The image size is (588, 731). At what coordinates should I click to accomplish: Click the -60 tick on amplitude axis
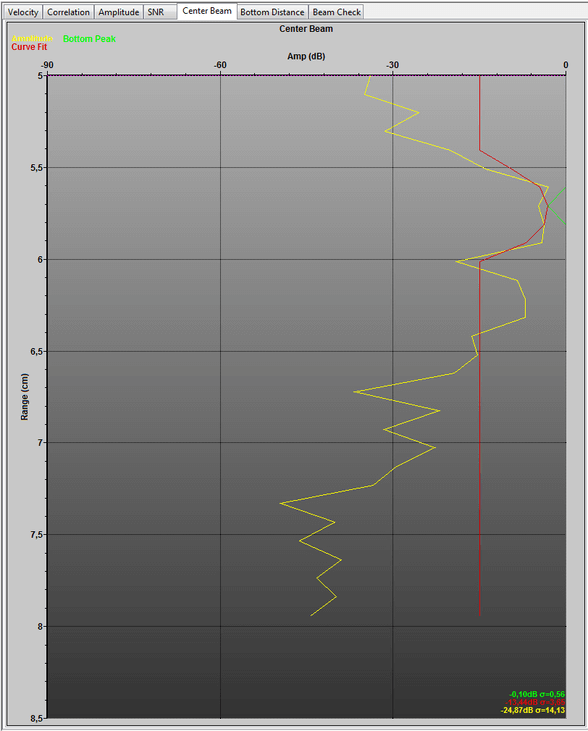pyautogui.click(x=220, y=65)
